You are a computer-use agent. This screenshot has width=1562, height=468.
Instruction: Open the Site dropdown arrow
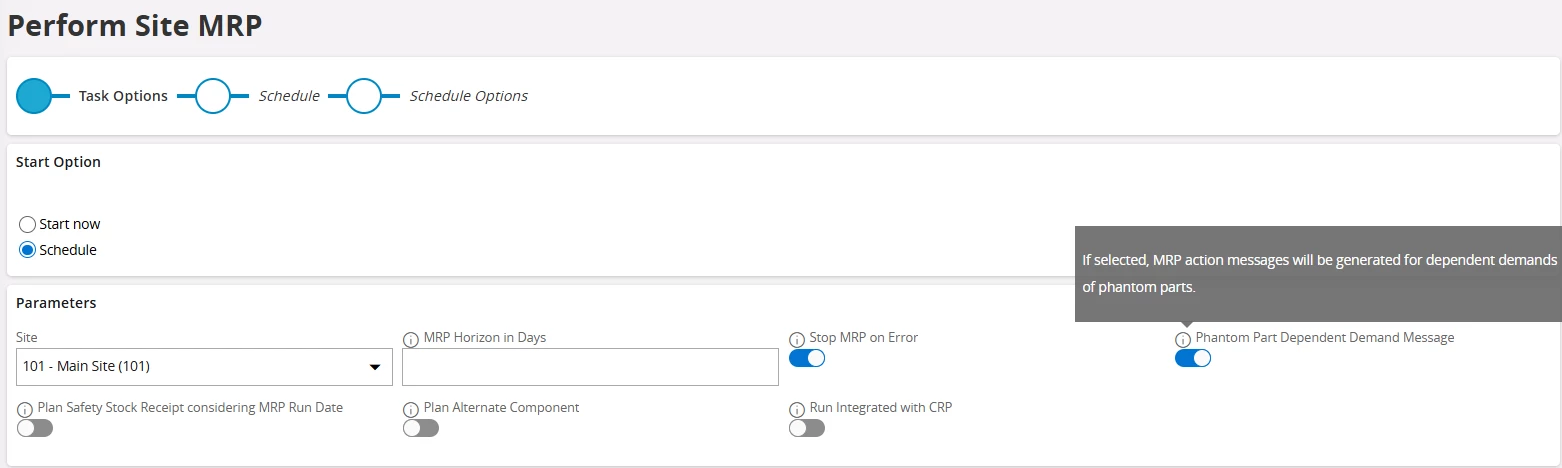(375, 367)
